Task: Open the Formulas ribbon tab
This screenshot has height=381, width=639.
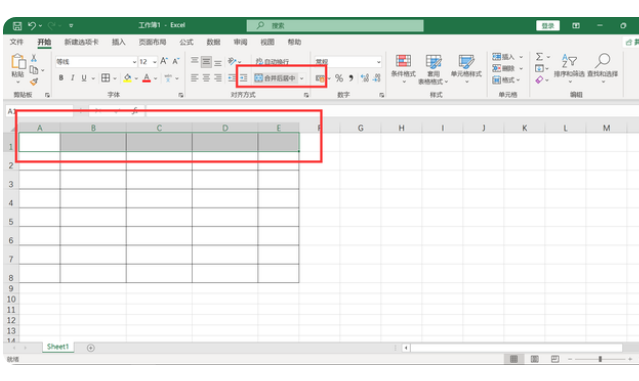Action: click(186, 42)
